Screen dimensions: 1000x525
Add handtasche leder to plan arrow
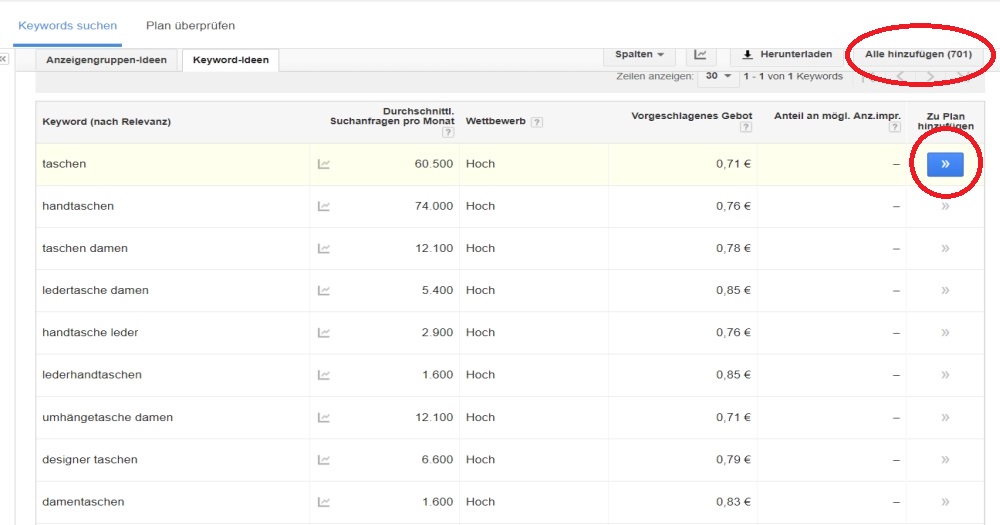pyautogui.click(x=945, y=332)
